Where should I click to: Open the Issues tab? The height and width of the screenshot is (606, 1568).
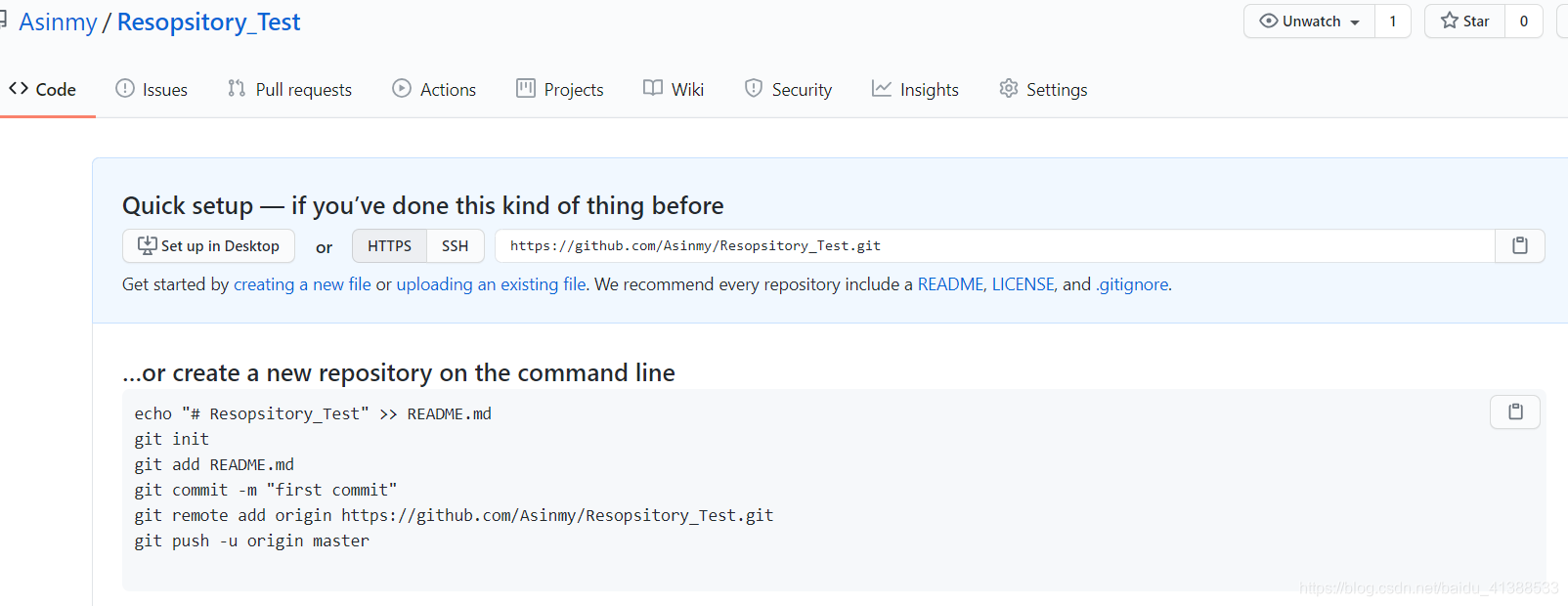pyautogui.click(x=152, y=89)
